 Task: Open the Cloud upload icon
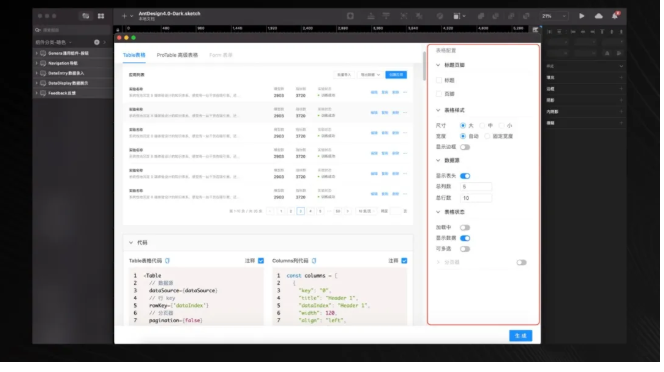(x=599, y=16)
